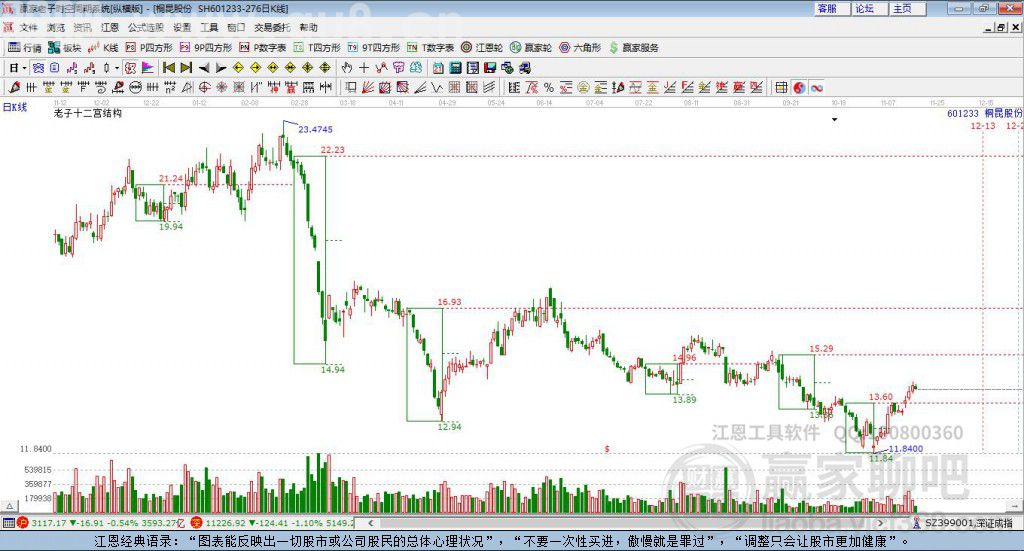Open the 9P四方形 tool

pos(205,48)
